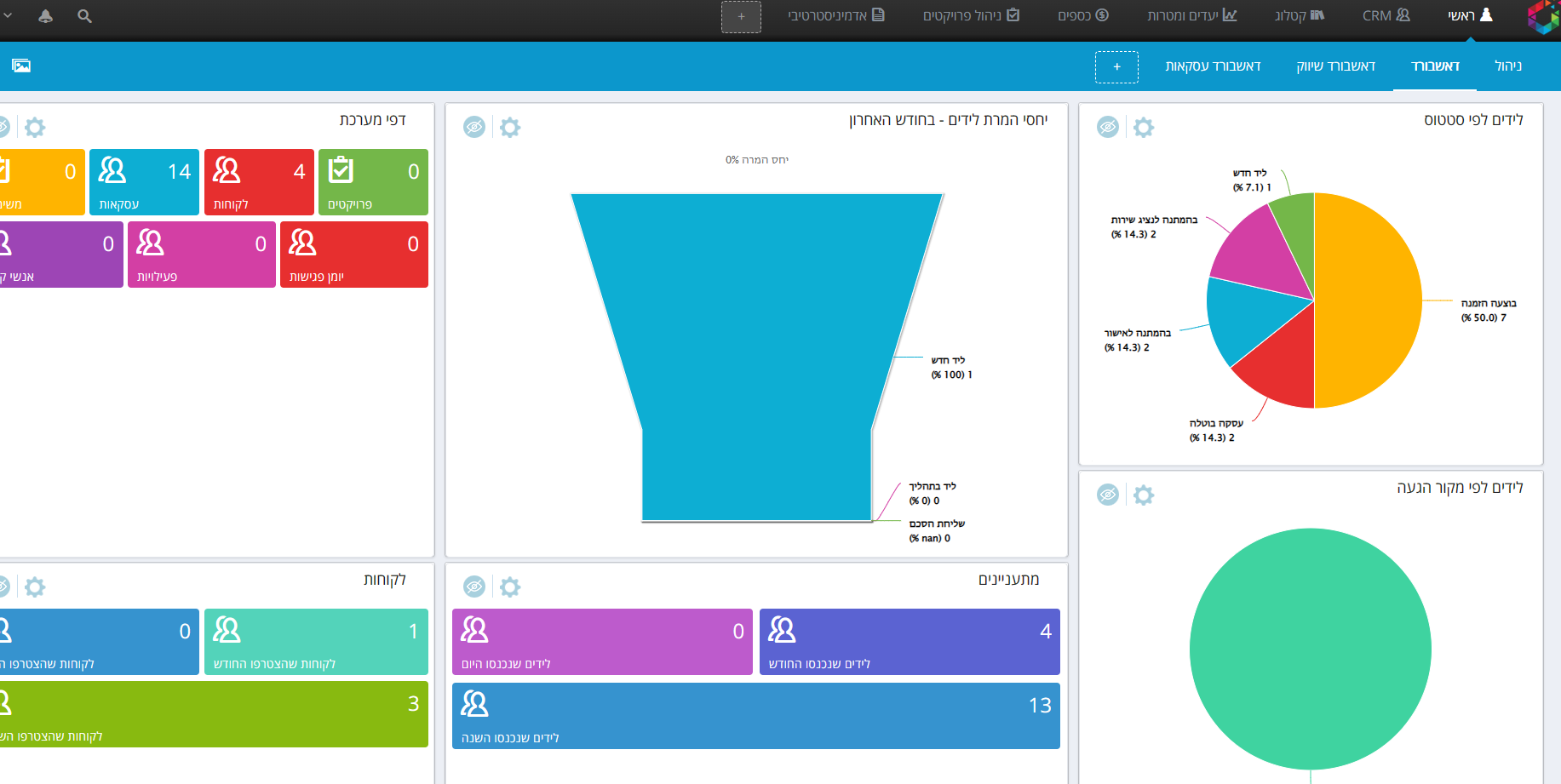Image resolution: width=1561 pixels, height=784 pixels.
Task: Open the יעדים ומטרות menu item
Action: point(1192,15)
